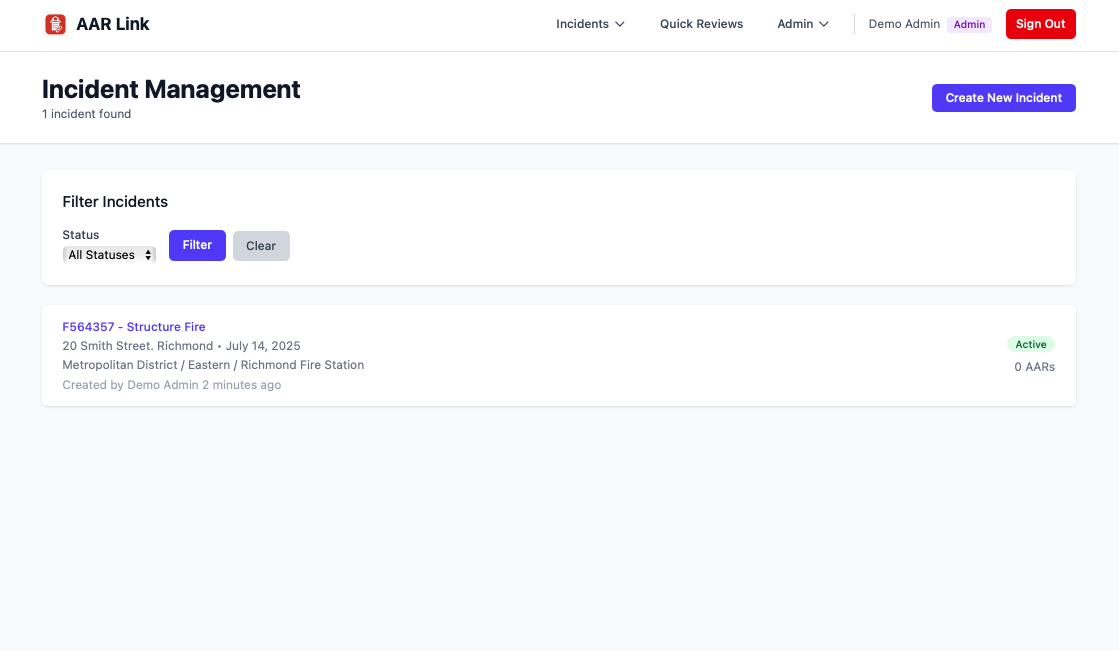Click the Demo Admin username text
Viewport: 1119px width, 651px height.
pos(904,24)
